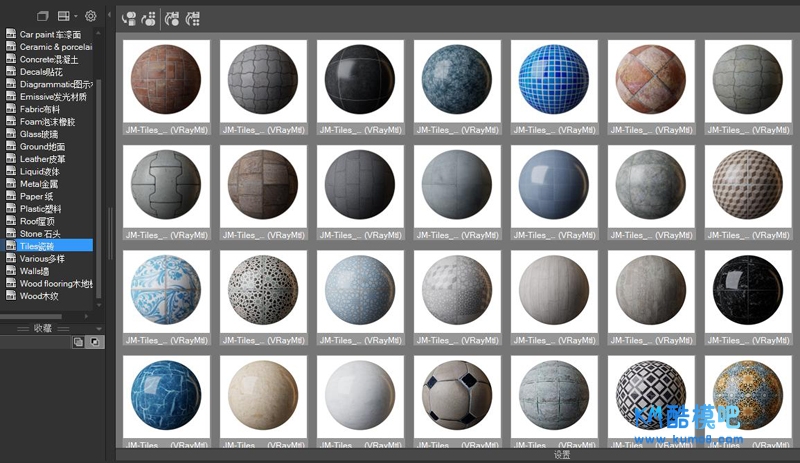Open the settings gear icon
Viewport: 800px width, 463px height.
91,16
